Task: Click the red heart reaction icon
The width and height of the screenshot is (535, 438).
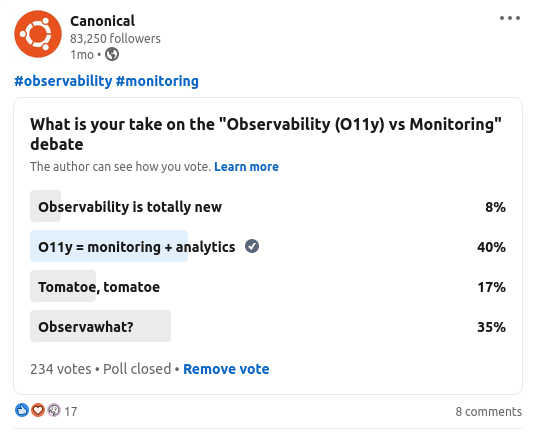Action: (x=38, y=410)
